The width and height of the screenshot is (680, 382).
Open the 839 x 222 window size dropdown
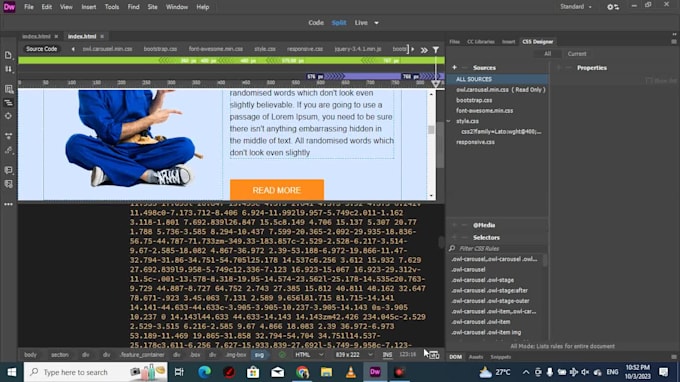point(353,355)
